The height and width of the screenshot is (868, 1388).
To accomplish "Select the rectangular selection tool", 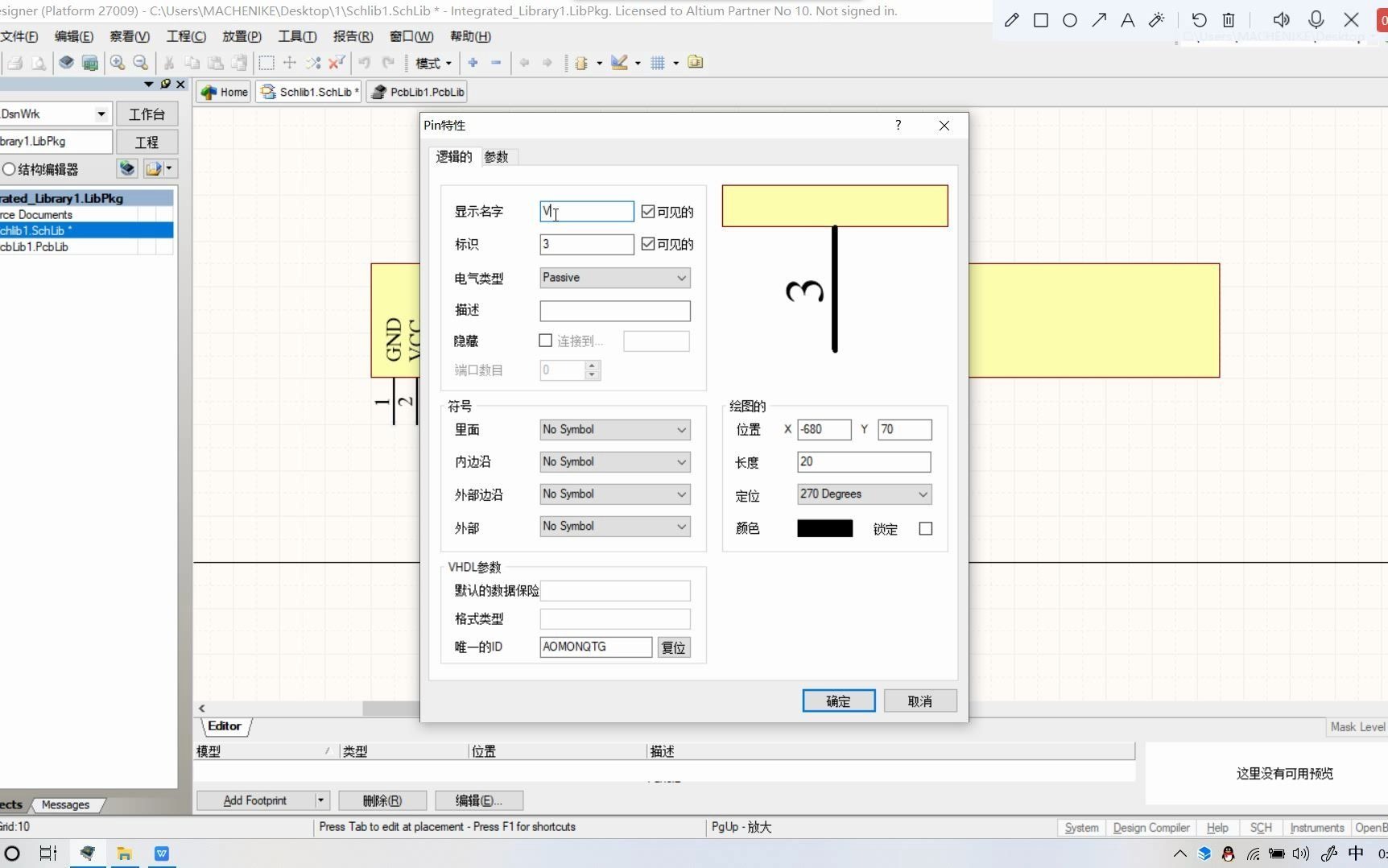I will click(266, 63).
